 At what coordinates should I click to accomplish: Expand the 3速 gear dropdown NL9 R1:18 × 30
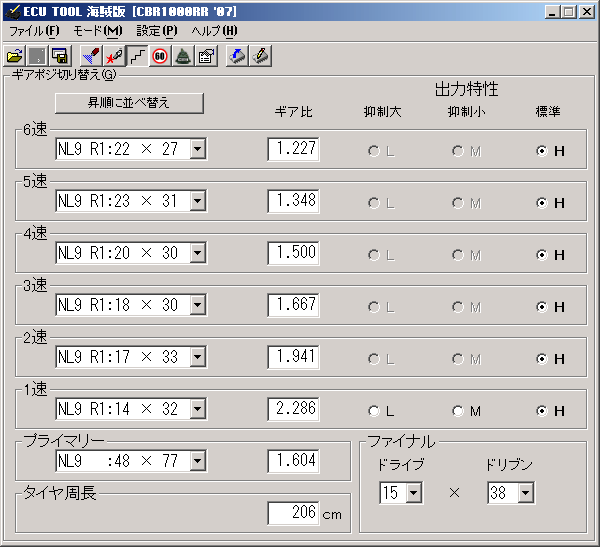coord(198,305)
